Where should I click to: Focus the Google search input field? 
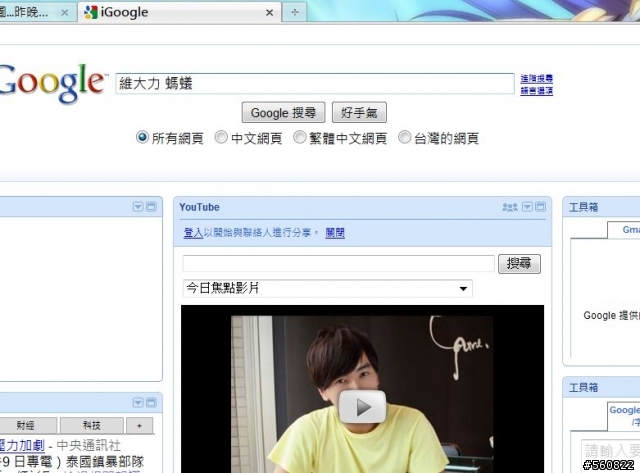(x=315, y=84)
